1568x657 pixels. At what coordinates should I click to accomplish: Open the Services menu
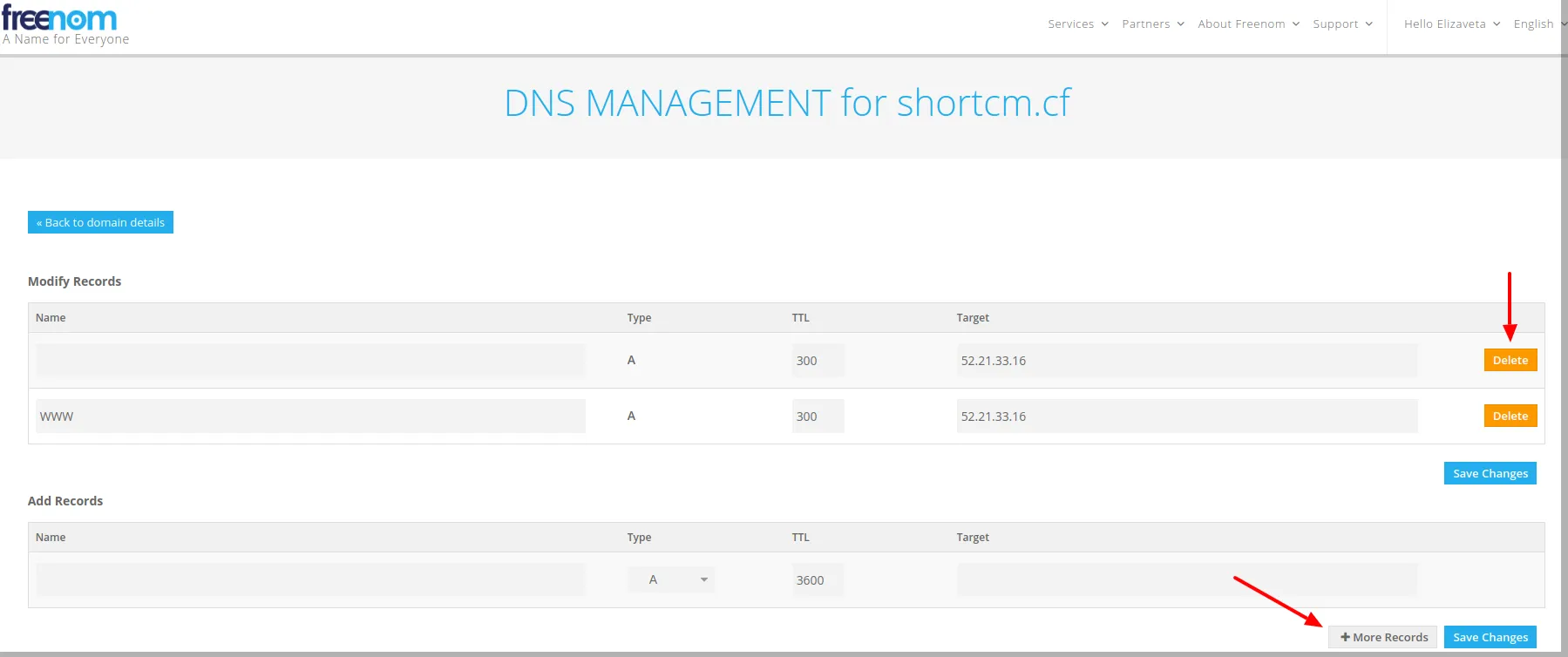[x=1078, y=24]
